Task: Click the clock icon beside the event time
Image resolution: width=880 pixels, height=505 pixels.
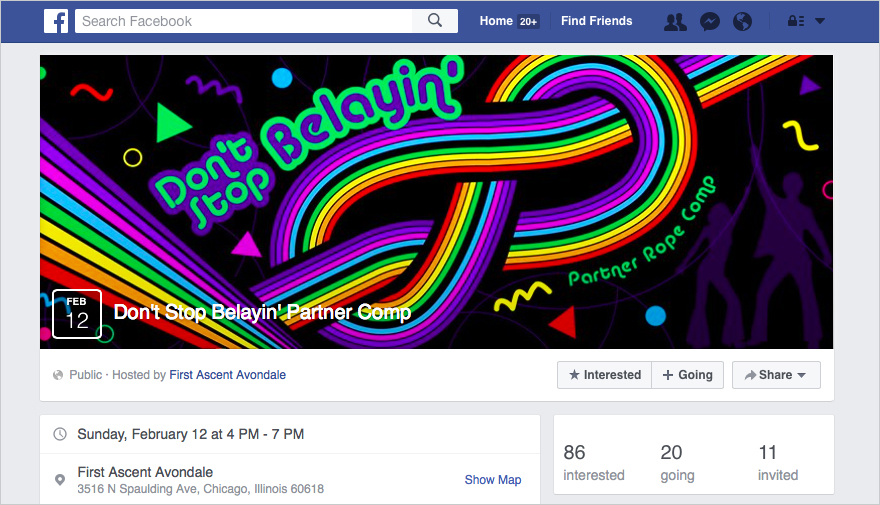Action: coord(59,434)
